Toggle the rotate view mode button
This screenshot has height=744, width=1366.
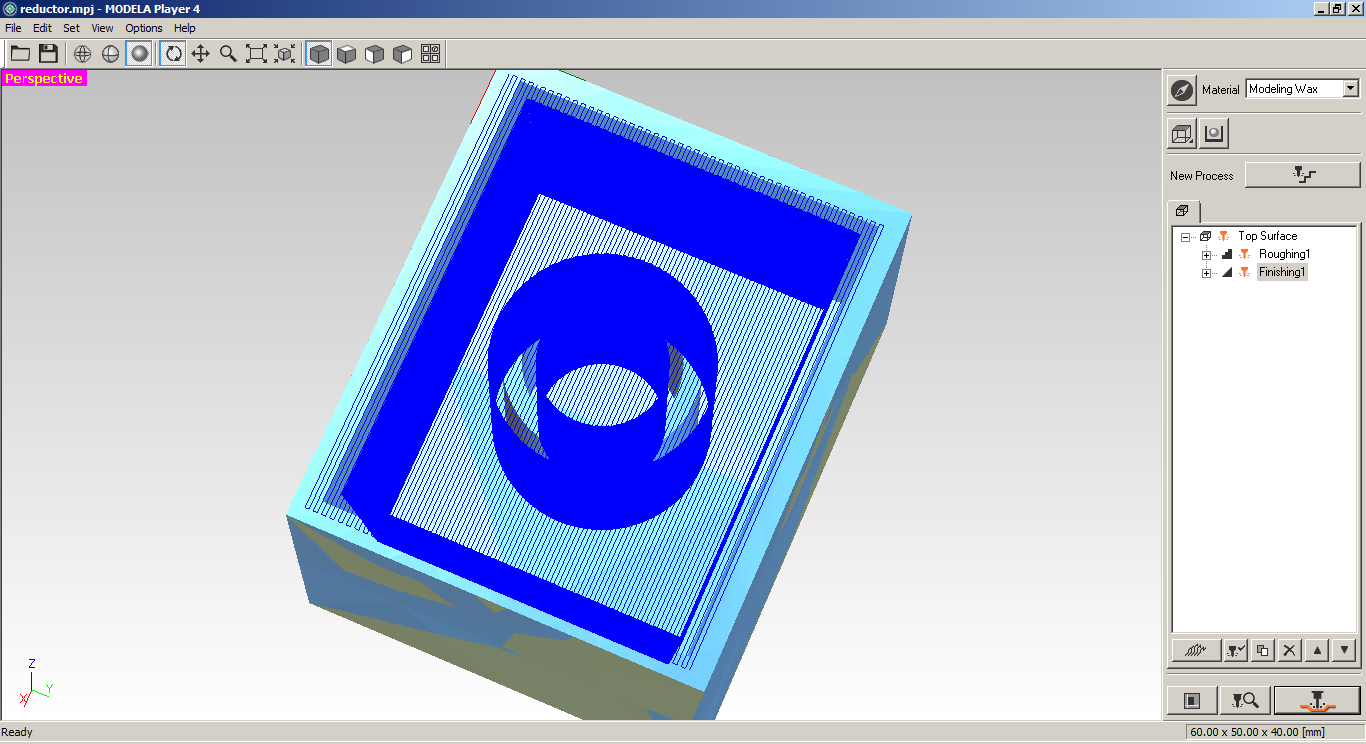tap(174, 54)
